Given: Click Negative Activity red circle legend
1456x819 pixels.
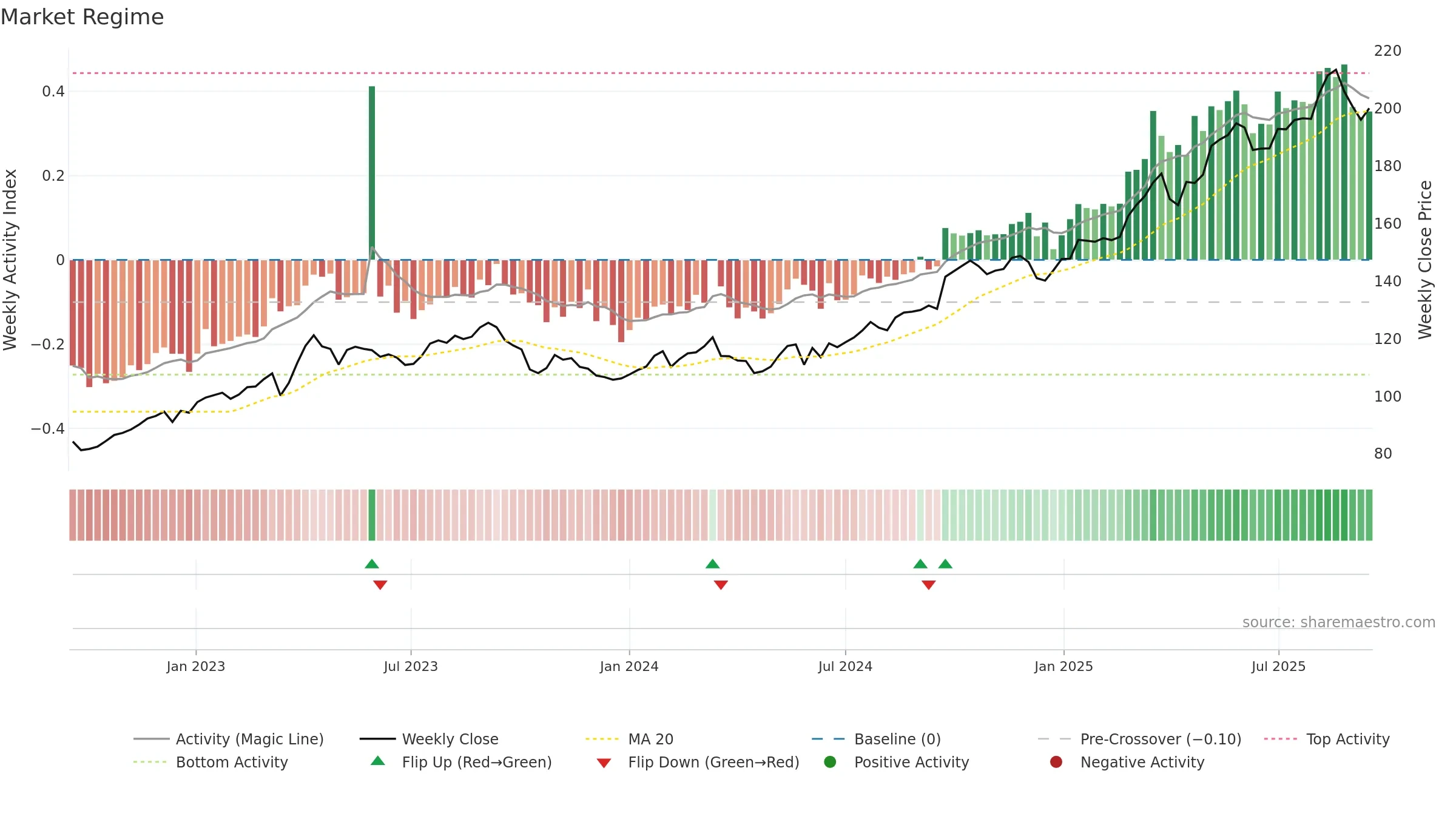Looking at the screenshot, I should (x=1056, y=762).
